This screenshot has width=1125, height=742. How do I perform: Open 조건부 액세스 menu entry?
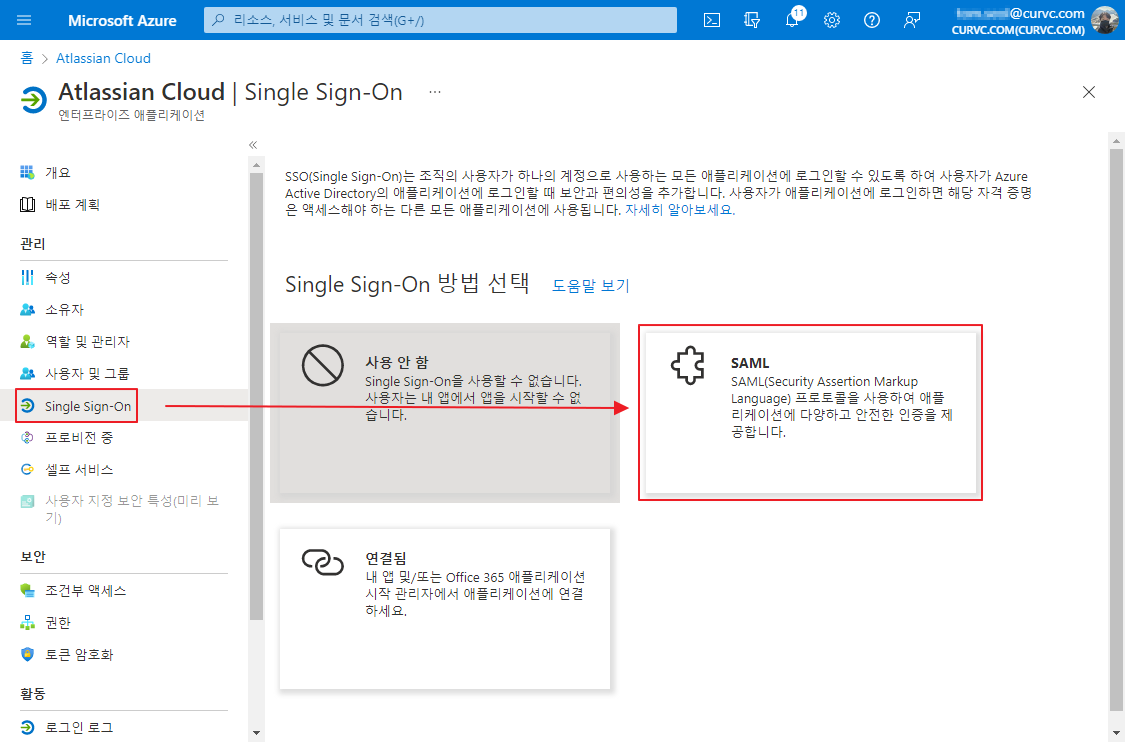click(x=85, y=590)
